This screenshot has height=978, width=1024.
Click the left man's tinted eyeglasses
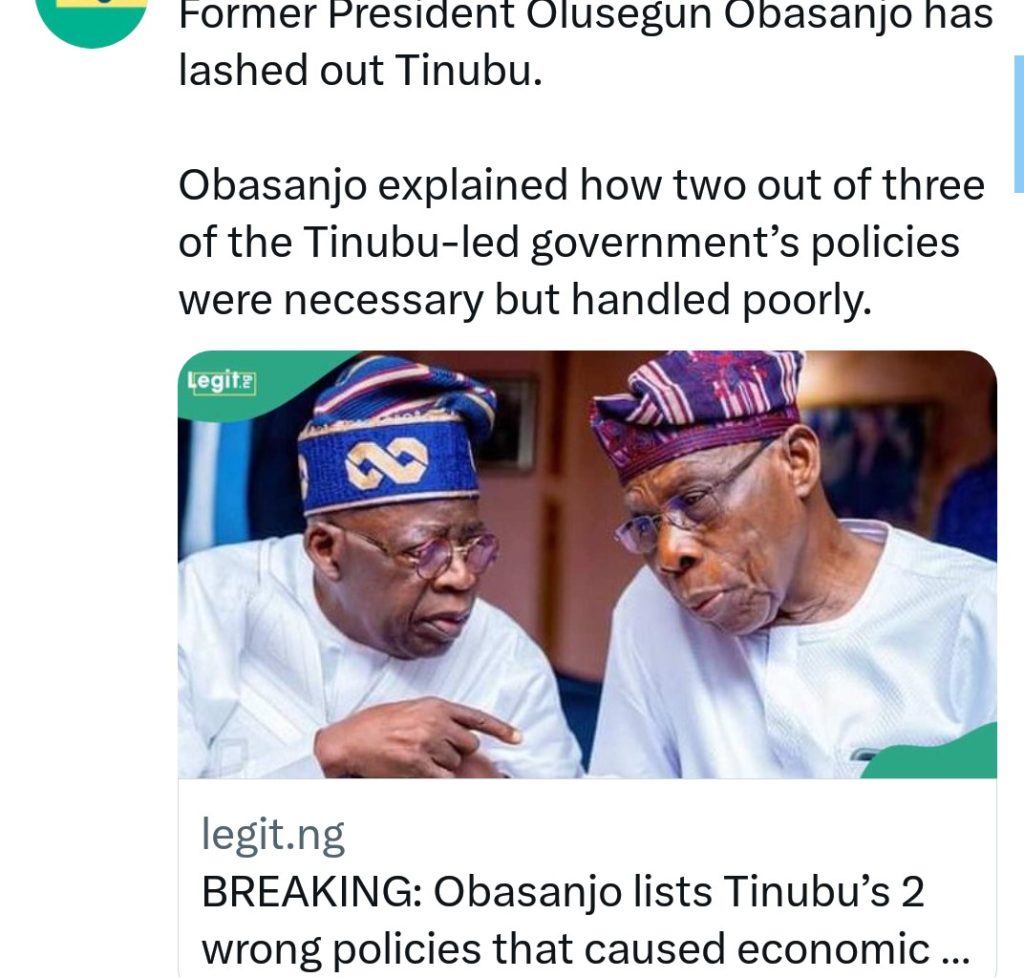[x=439, y=553]
